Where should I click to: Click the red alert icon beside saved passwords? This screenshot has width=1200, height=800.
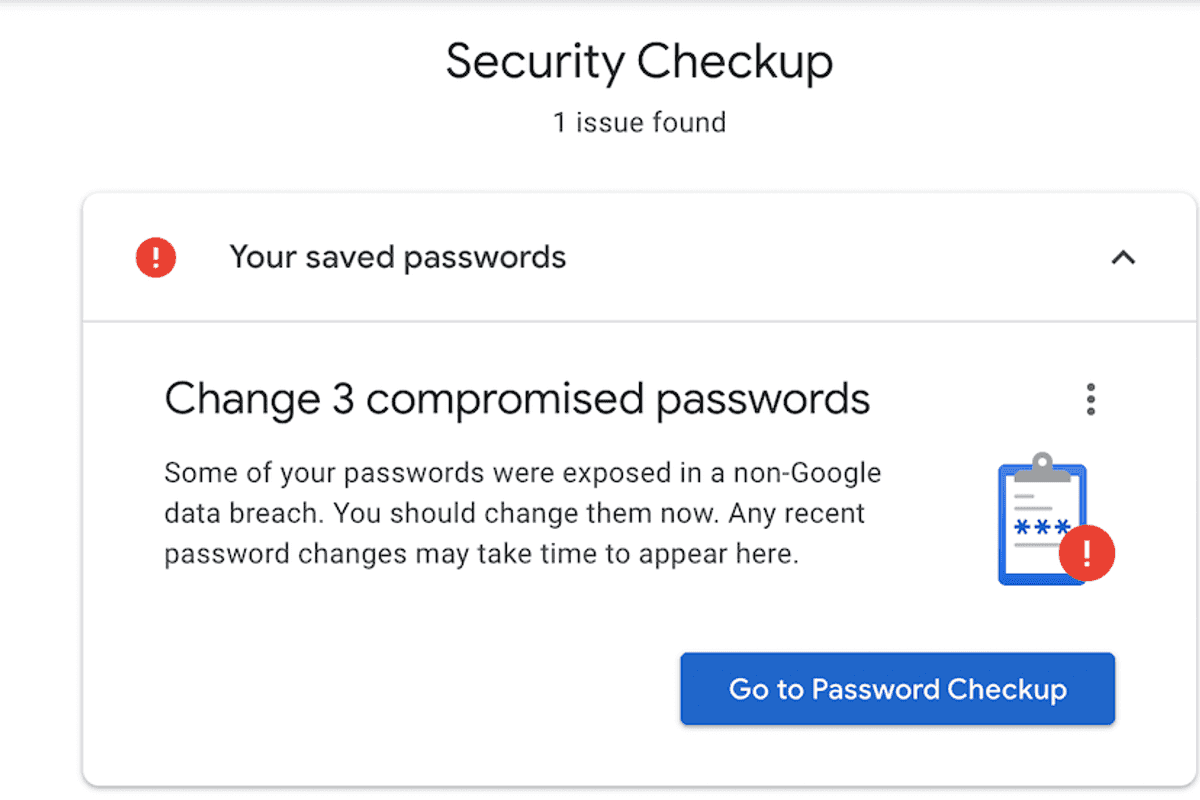(x=155, y=257)
